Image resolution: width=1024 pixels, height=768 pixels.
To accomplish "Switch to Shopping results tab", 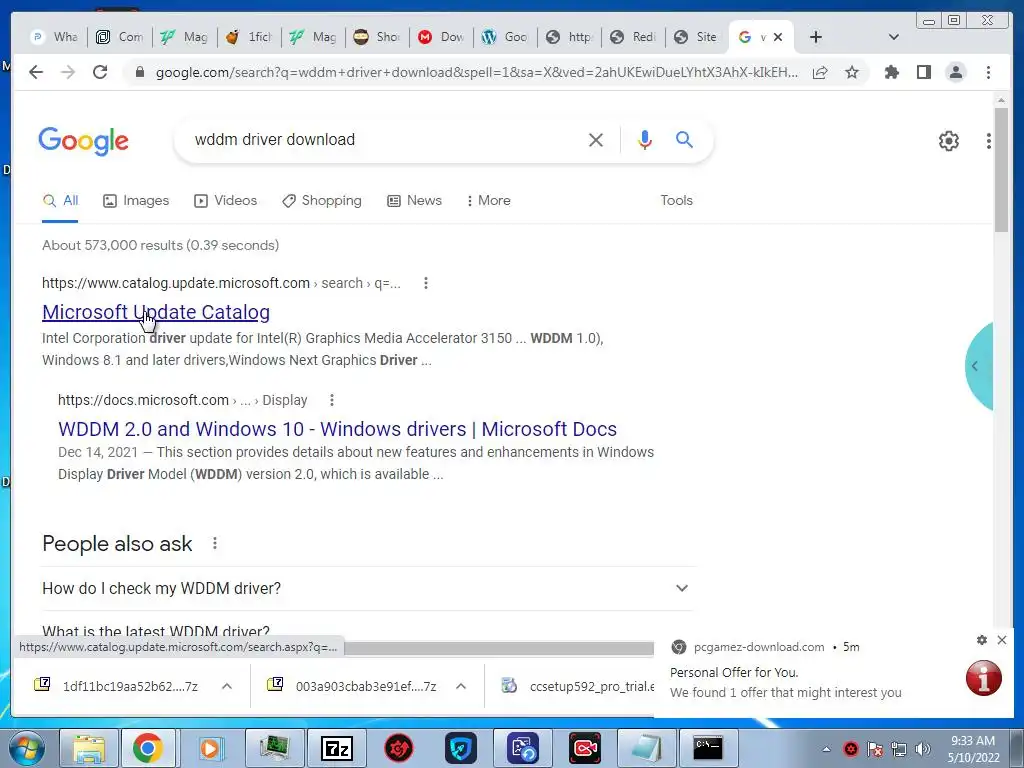I will point(322,200).
